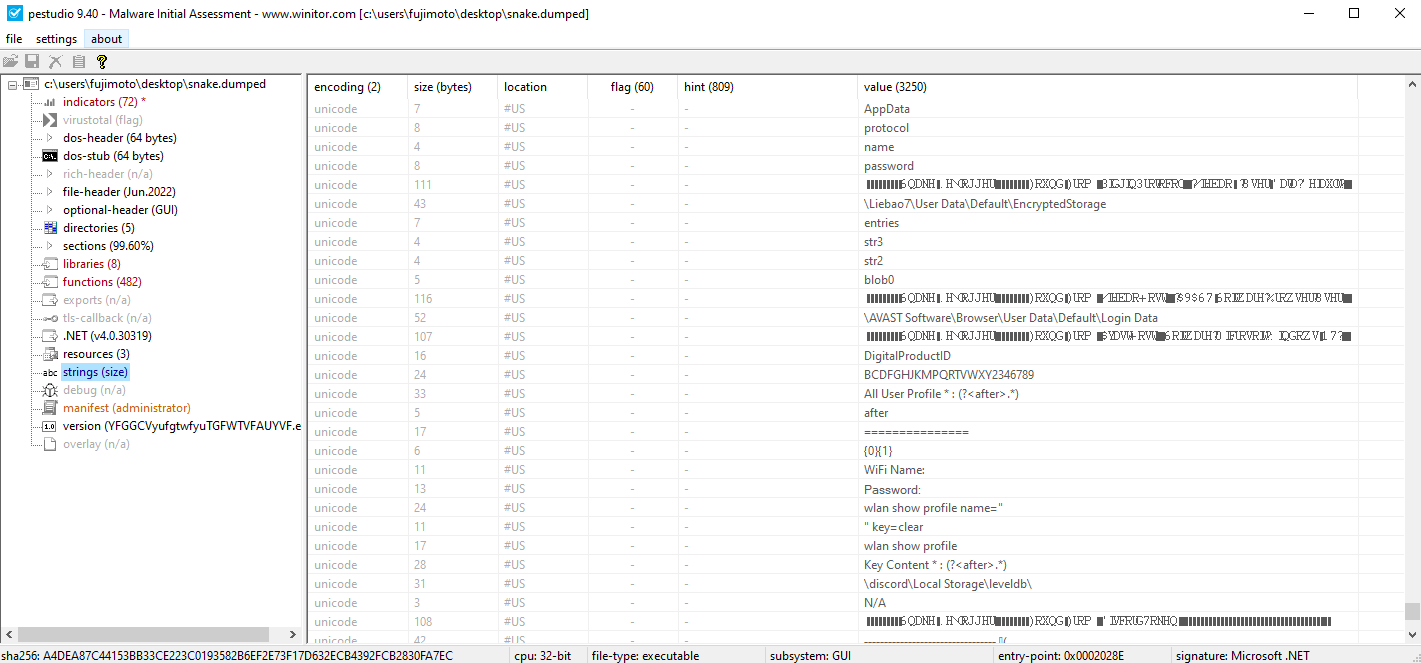
Task: Sort by the size (bytes) column header
Action: point(443,87)
